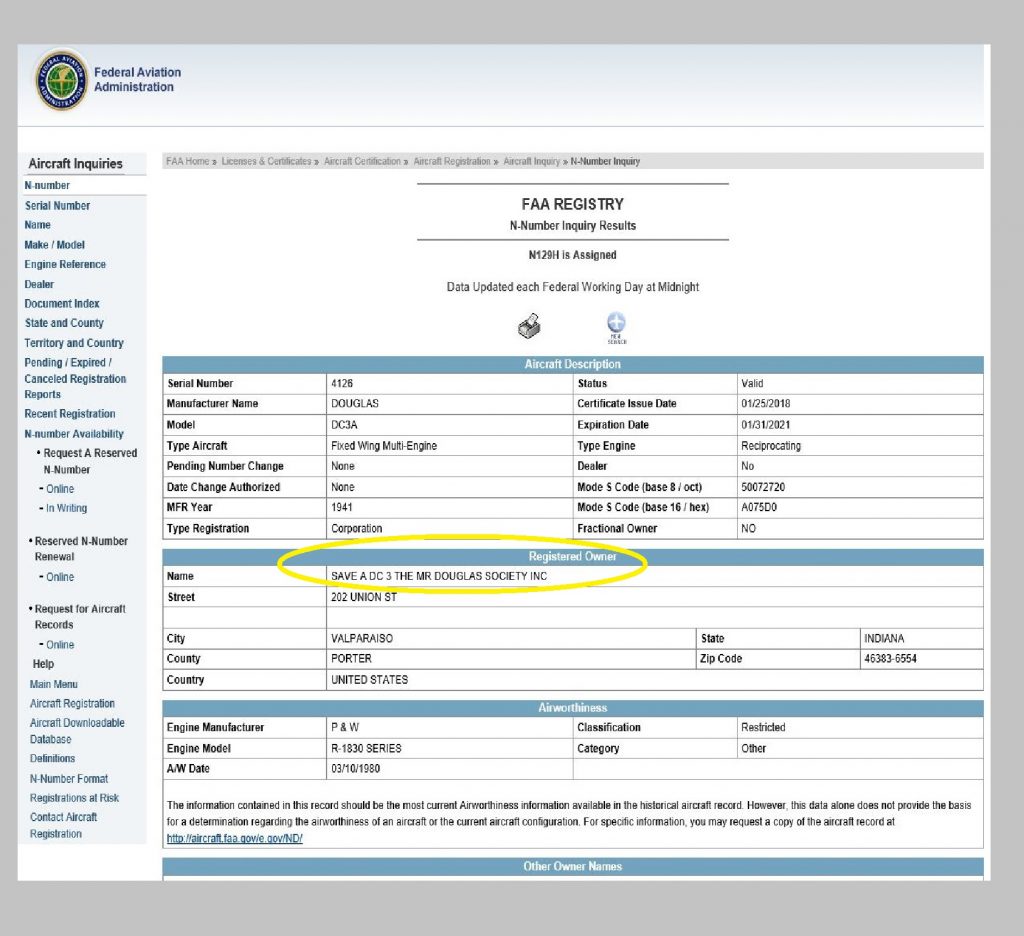Image resolution: width=1024 pixels, height=936 pixels.
Task: Open the Dealer sidebar link
Action: [x=39, y=284]
